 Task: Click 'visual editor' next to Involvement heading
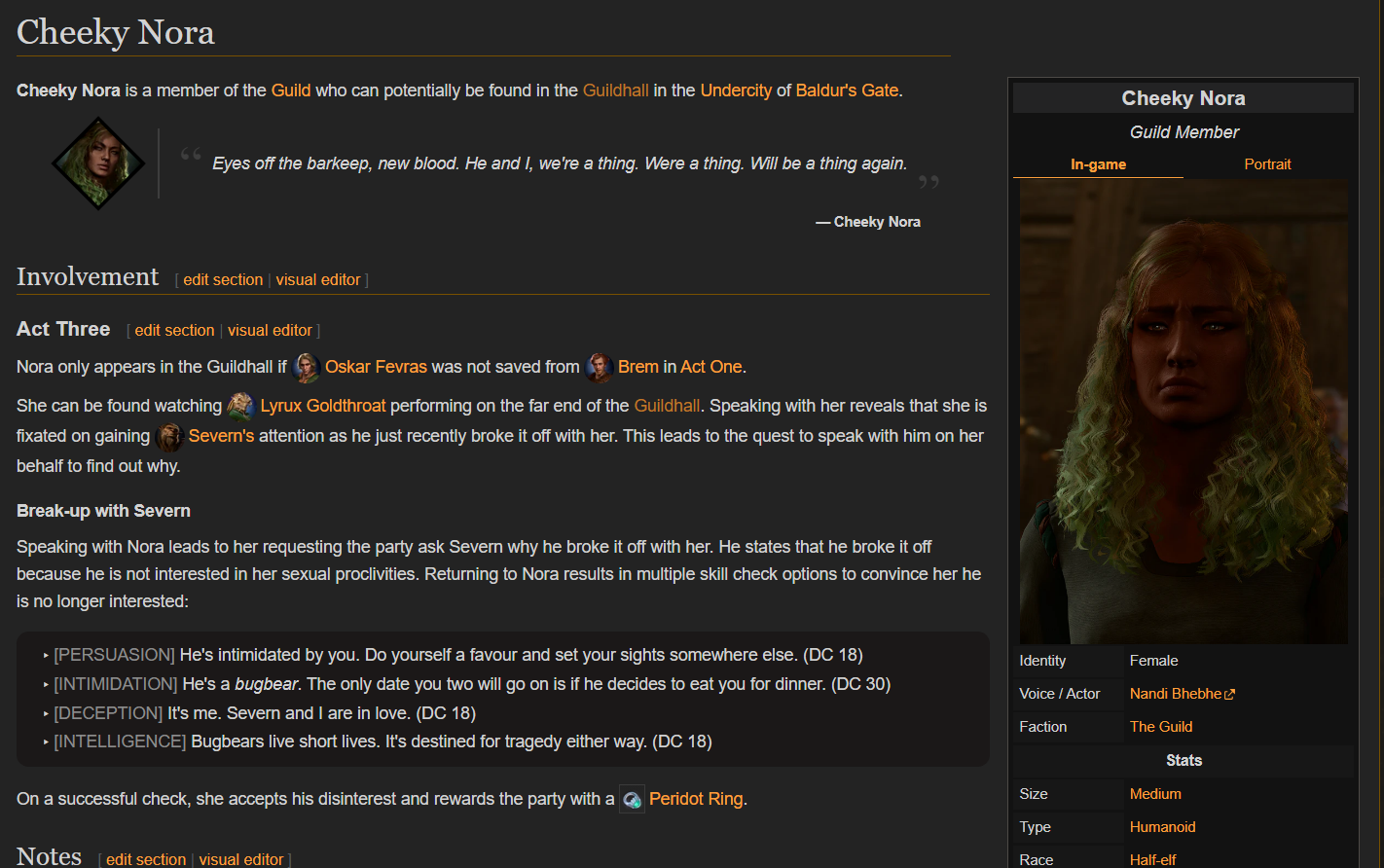click(x=318, y=280)
